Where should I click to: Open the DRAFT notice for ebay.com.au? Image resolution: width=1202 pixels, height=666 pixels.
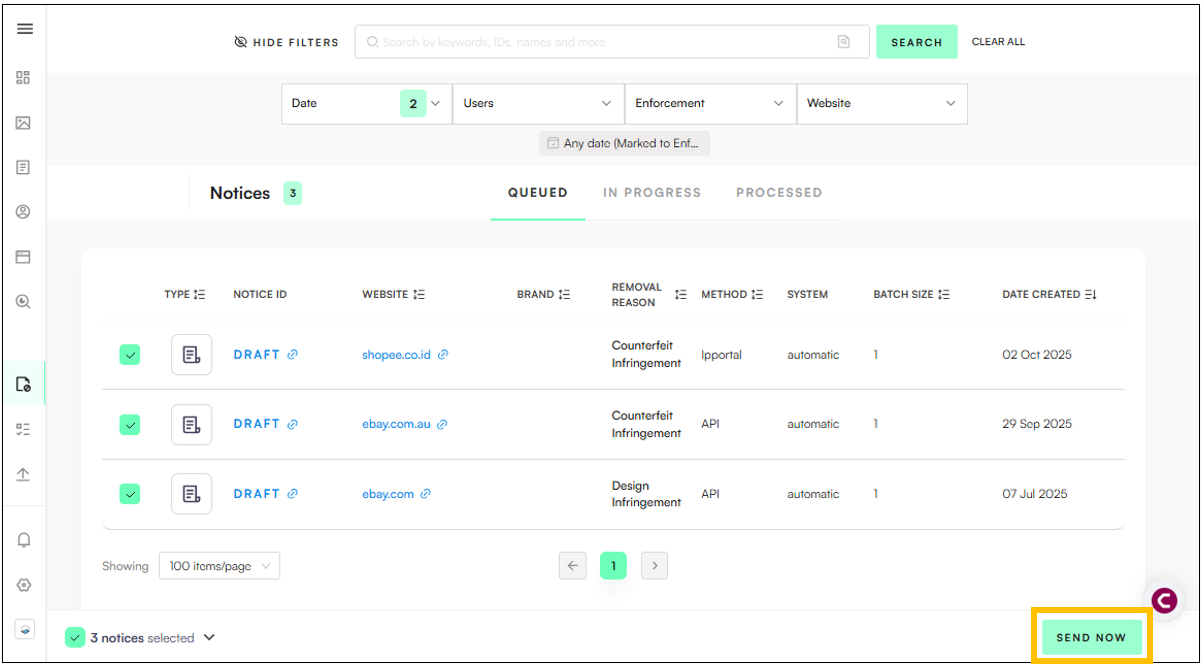pyautogui.click(x=257, y=424)
